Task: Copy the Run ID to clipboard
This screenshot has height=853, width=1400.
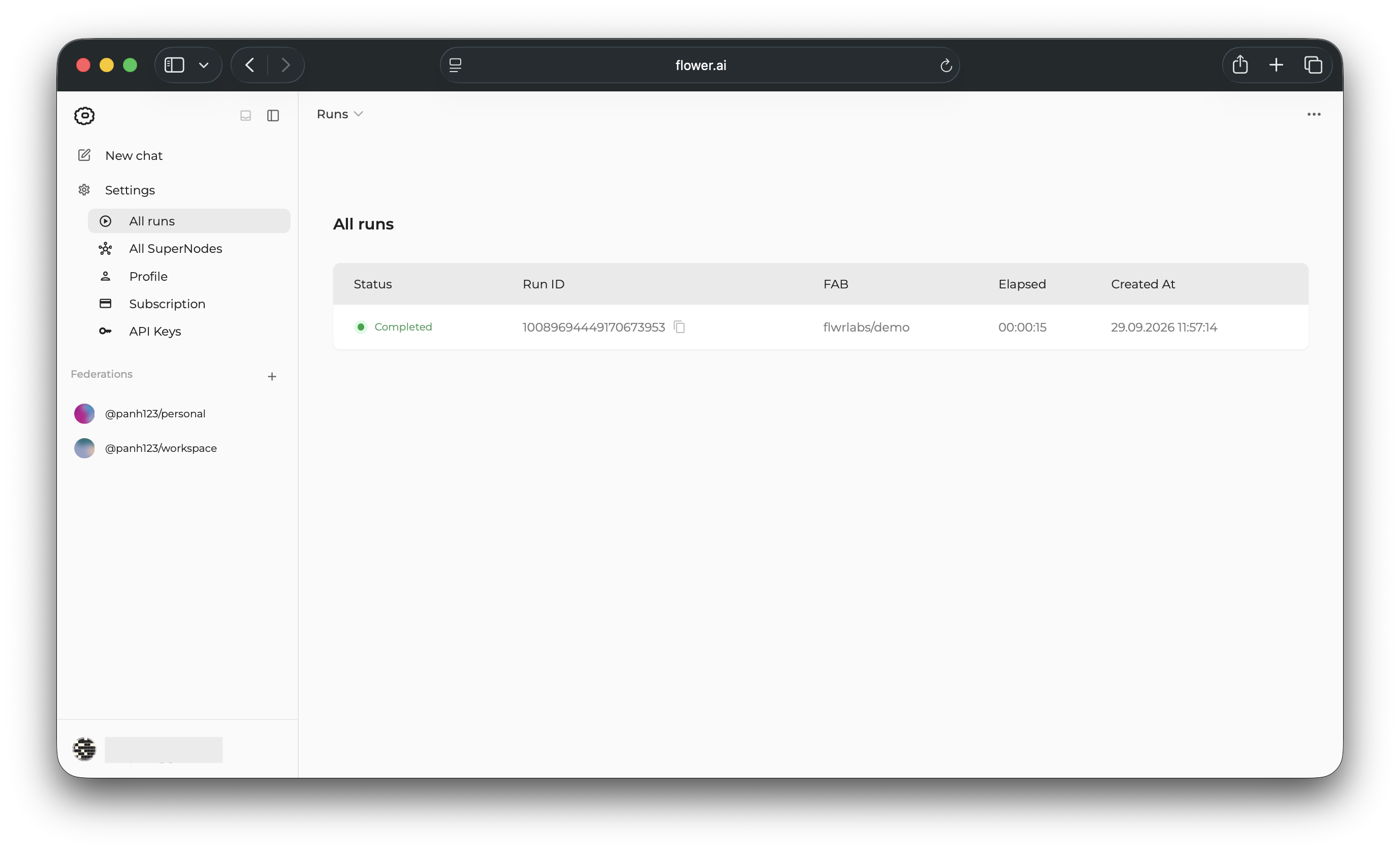Action: click(x=679, y=327)
